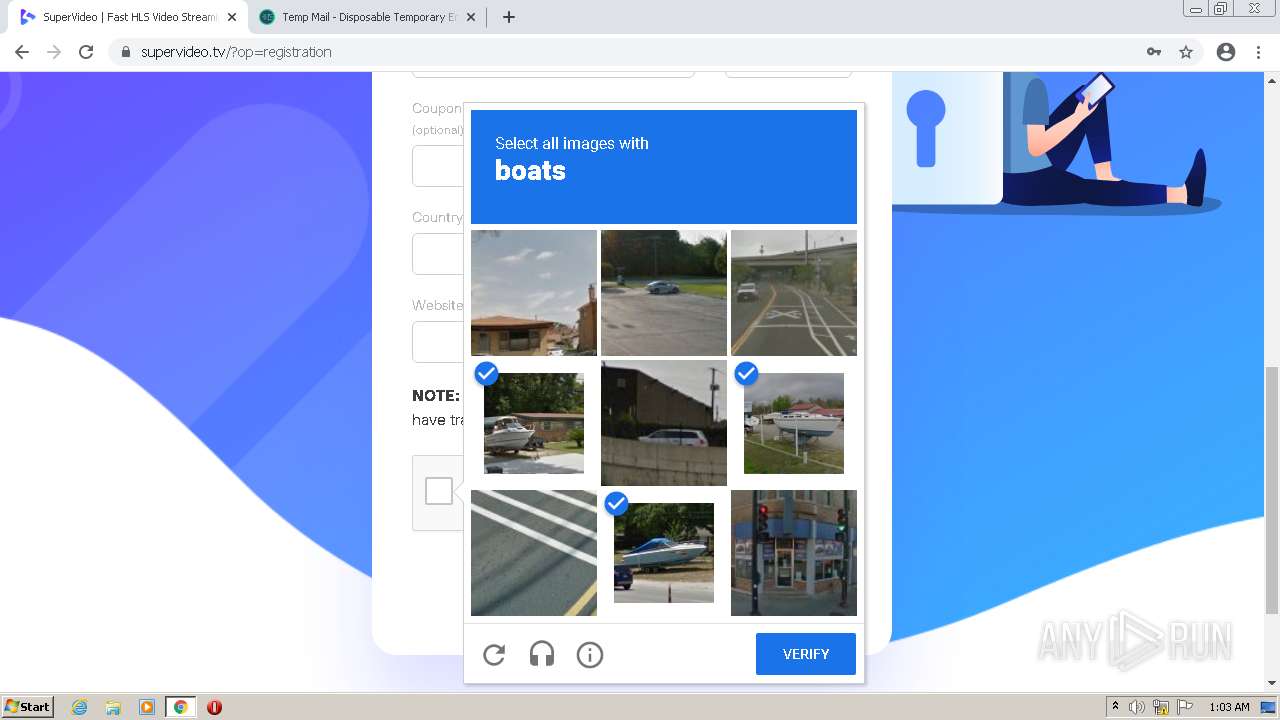Tick the reCAPTCHA checkbox on form
Screen dimensions: 1280x720
[x=439, y=491]
